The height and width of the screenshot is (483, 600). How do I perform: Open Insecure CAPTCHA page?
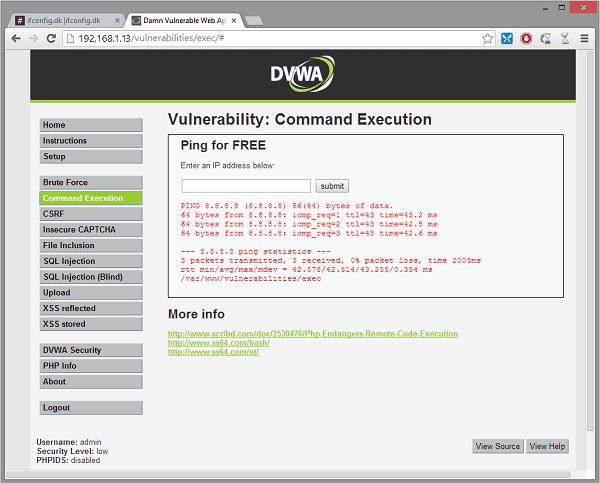(x=91, y=229)
